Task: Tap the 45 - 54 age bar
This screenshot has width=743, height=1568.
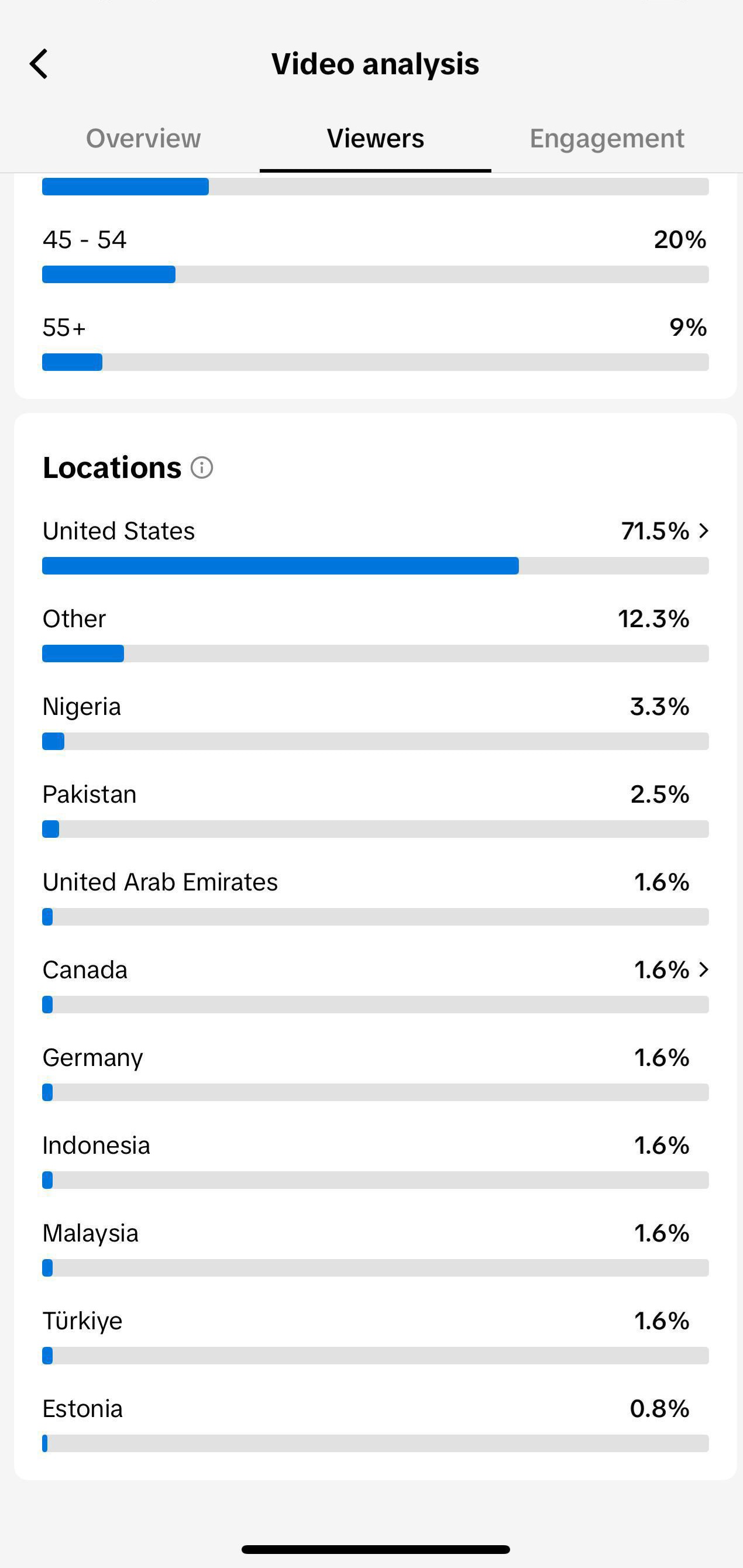Action: pyautogui.click(x=376, y=274)
